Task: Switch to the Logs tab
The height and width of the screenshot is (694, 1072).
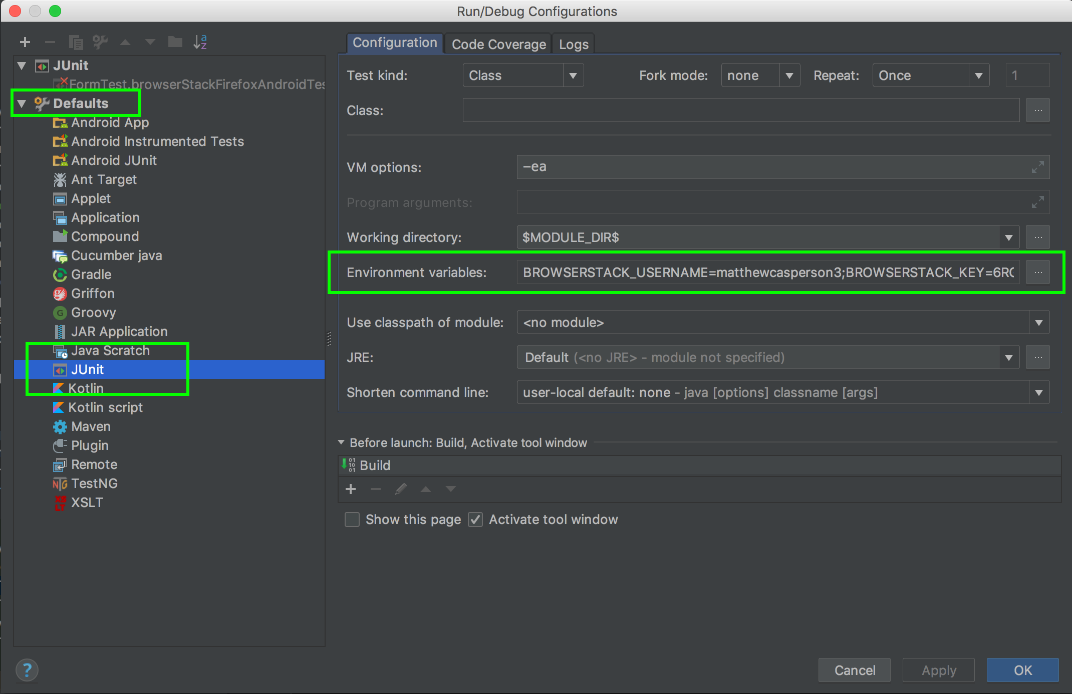Action: pyautogui.click(x=573, y=44)
